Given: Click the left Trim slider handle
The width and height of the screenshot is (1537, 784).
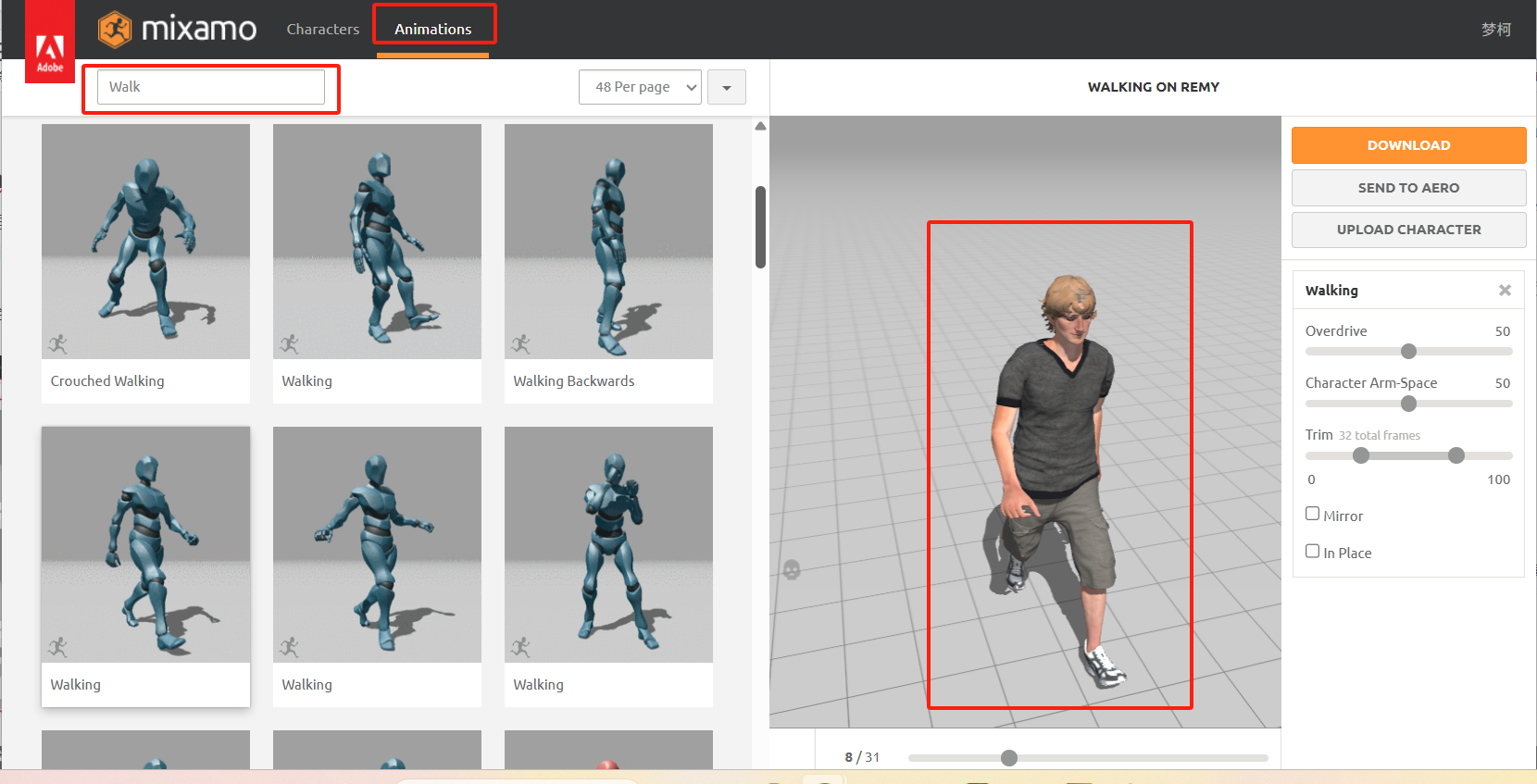Looking at the screenshot, I should [x=1360, y=455].
